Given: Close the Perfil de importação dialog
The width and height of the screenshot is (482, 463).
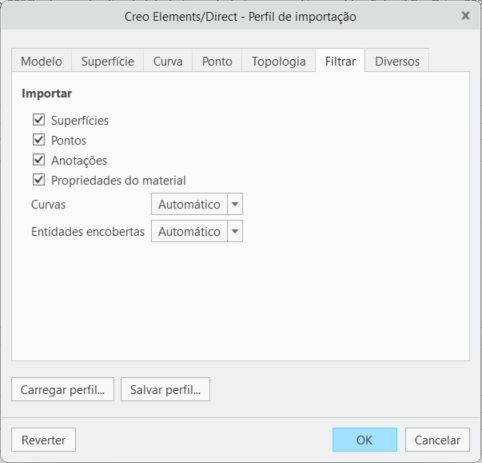Looking at the screenshot, I should tap(465, 16).
